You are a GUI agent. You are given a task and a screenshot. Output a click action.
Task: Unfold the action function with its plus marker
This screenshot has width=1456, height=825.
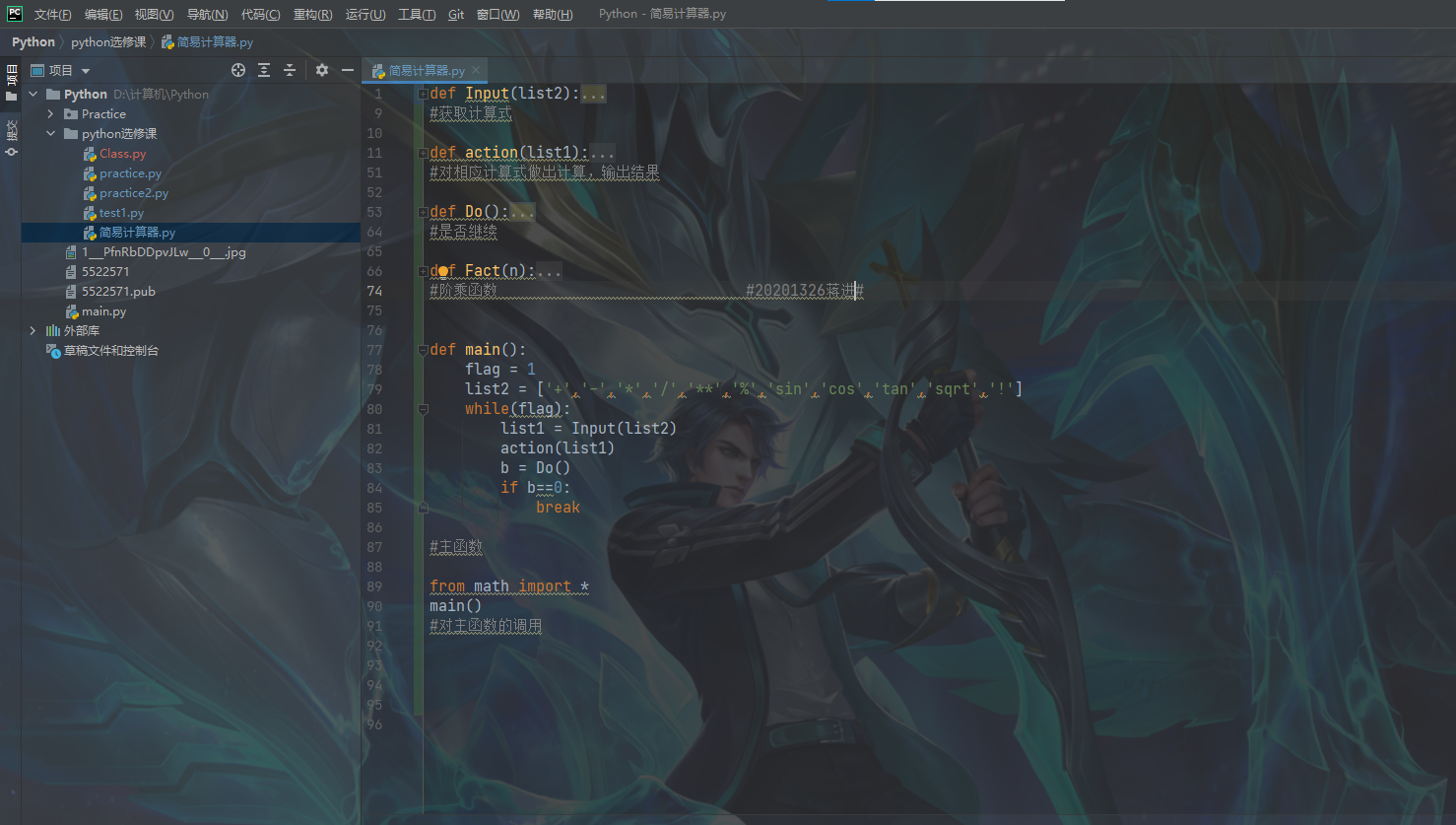tap(423, 153)
